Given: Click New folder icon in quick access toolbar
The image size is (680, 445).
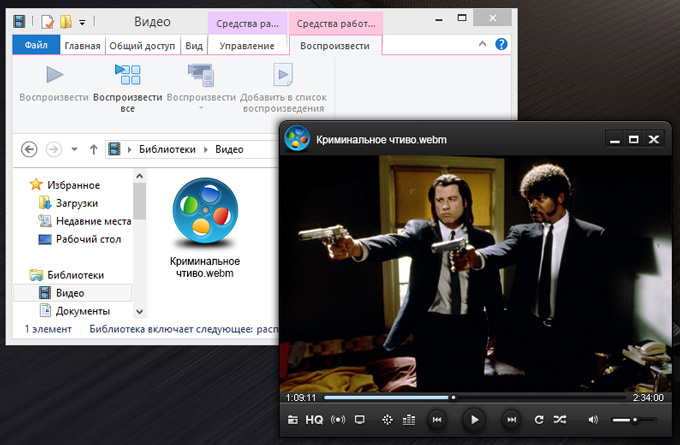Looking at the screenshot, I should tap(66, 21).
